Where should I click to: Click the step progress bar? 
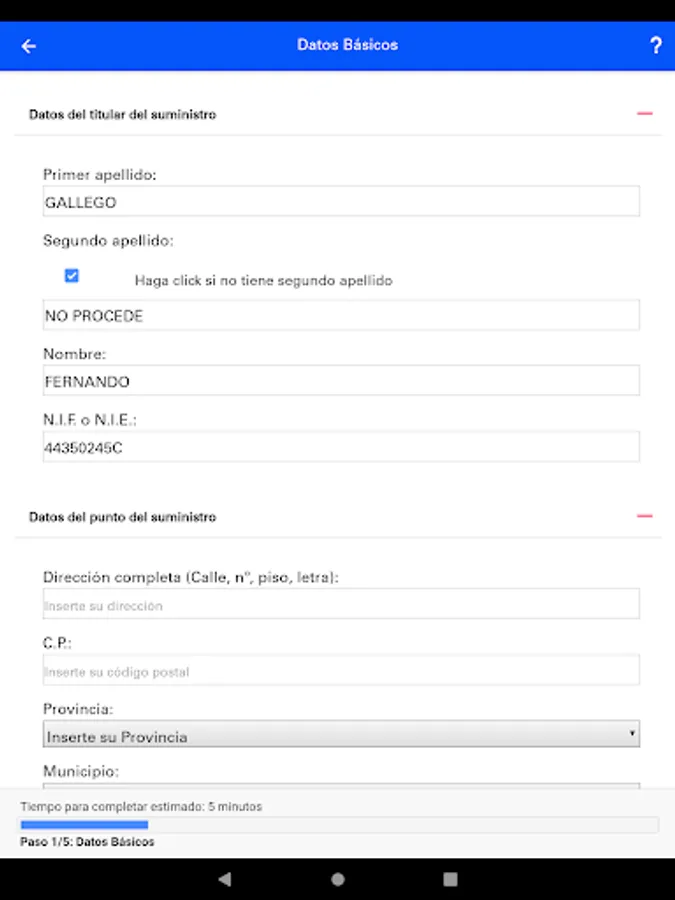tap(339, 825)
